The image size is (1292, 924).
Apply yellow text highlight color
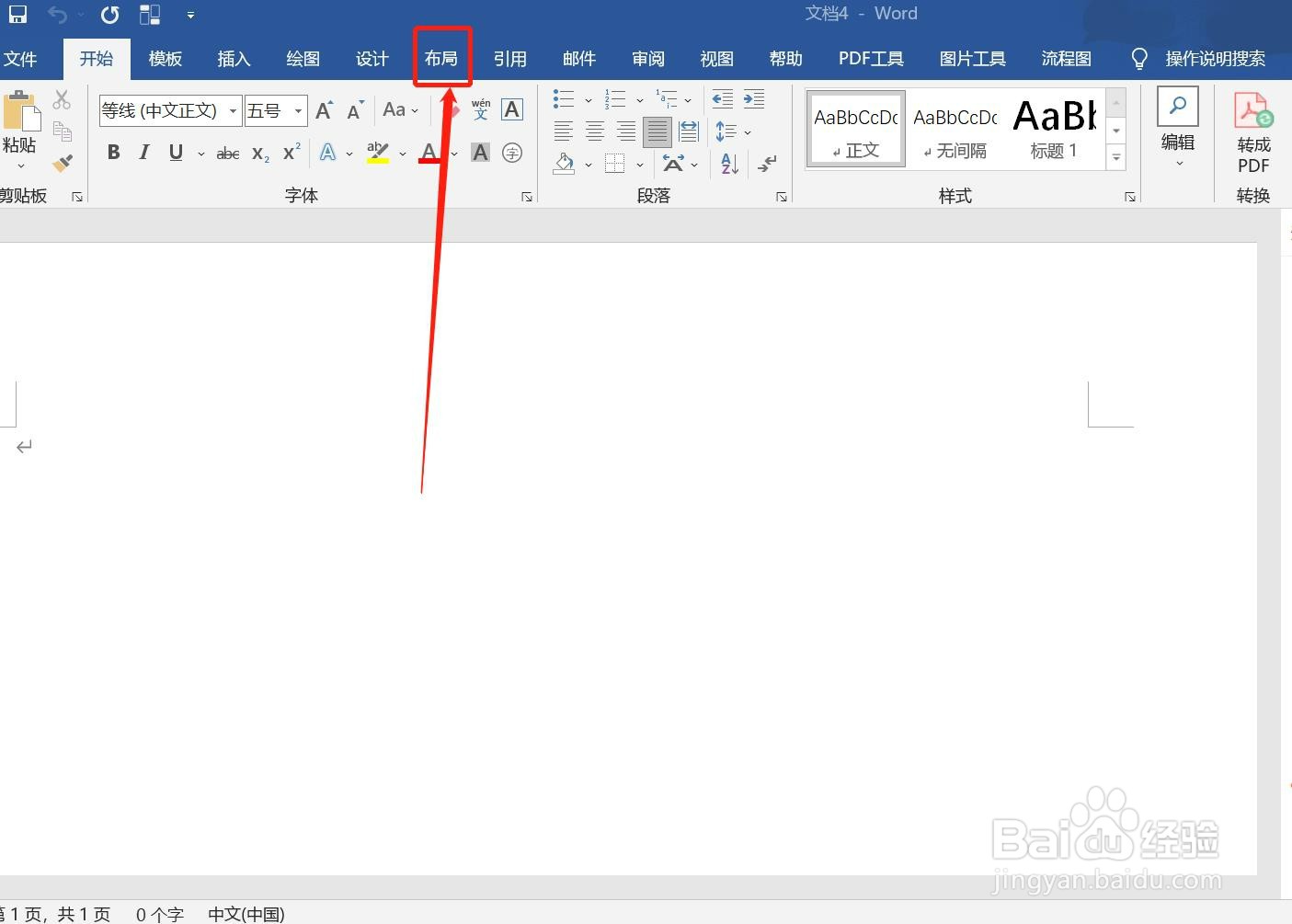378,153
